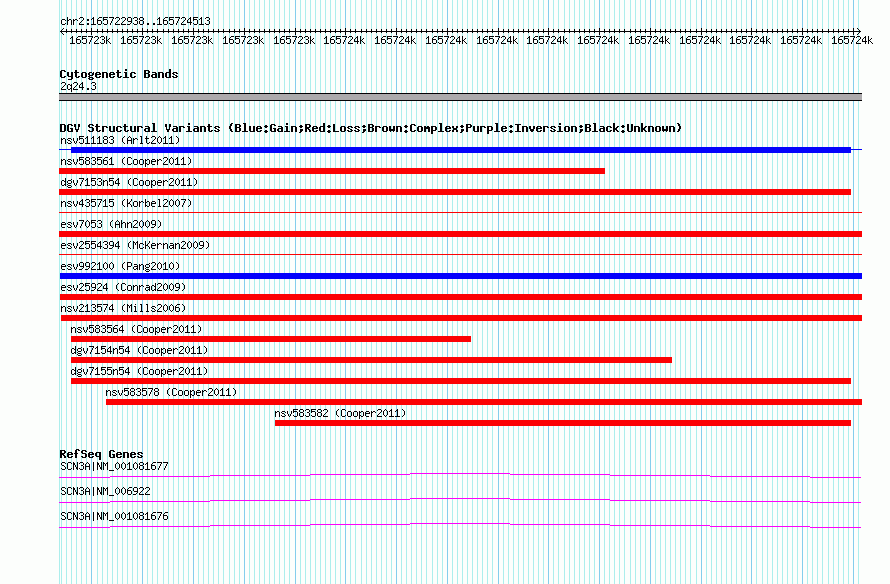Click the red bar under esv25924
Screen dimensions: 890x584
(x=460, y=297)
